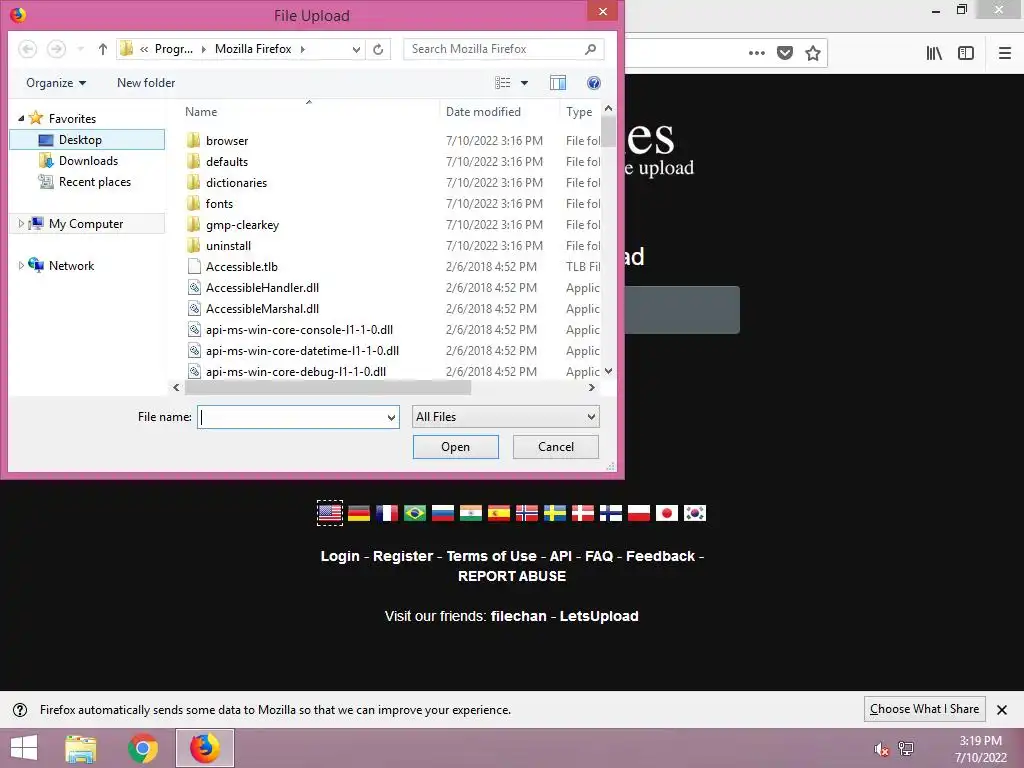Expand the My Computer tree node
The width and height of the screenshot is (1024, 768).
coord(21,223)
